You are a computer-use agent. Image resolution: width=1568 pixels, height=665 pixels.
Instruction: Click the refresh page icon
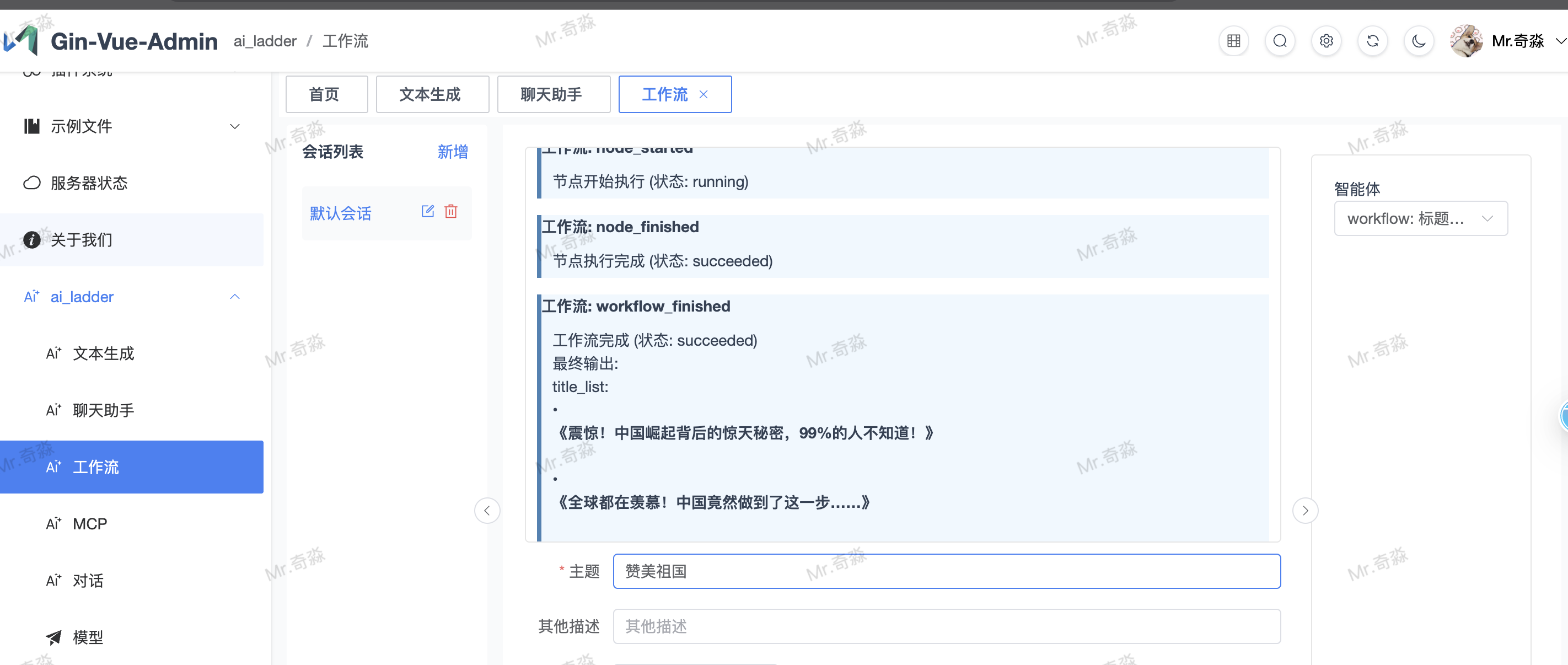pos(1372,41)
